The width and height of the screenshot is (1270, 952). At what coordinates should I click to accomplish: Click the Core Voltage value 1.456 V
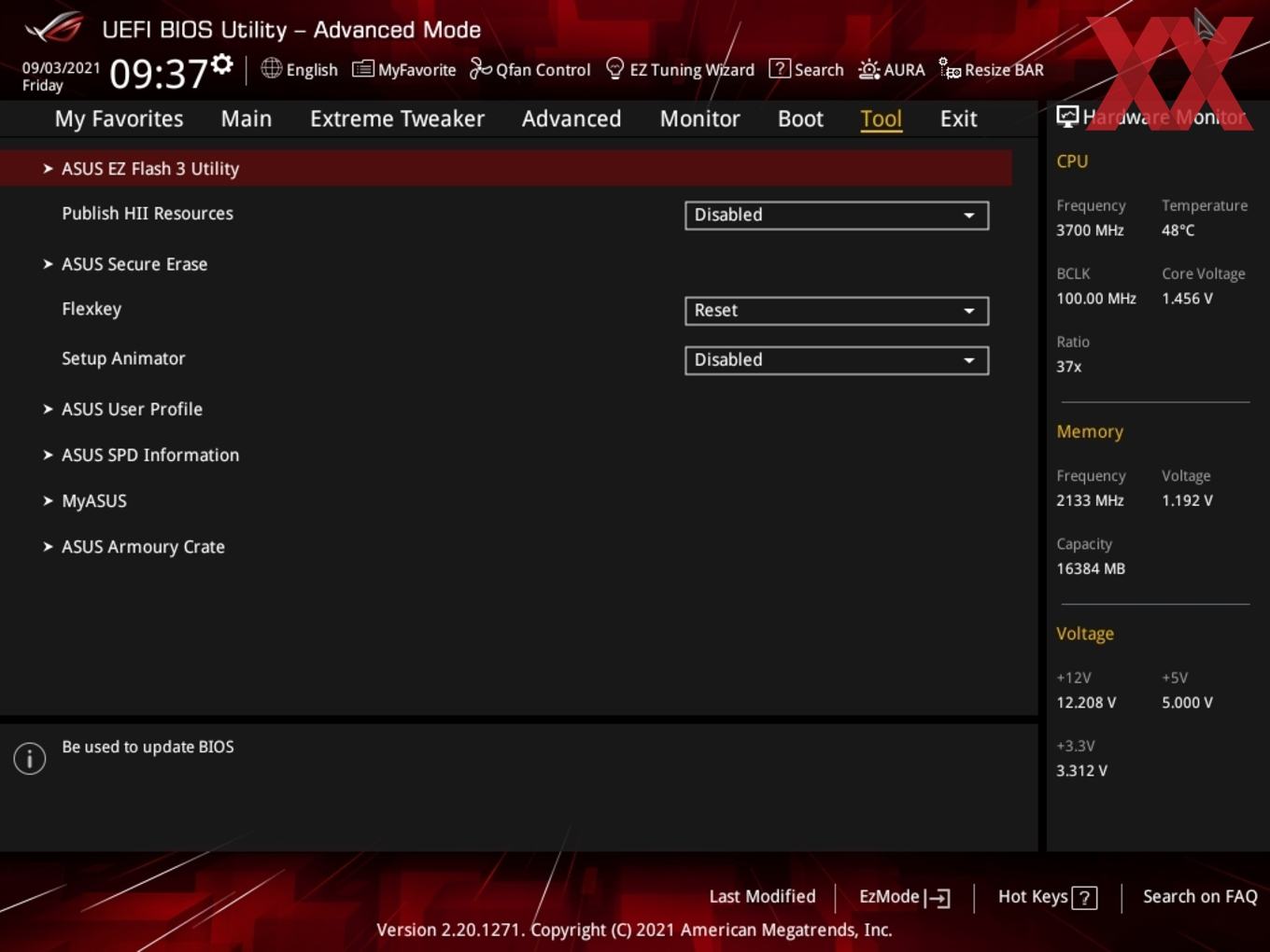(x=1187, y=299)
